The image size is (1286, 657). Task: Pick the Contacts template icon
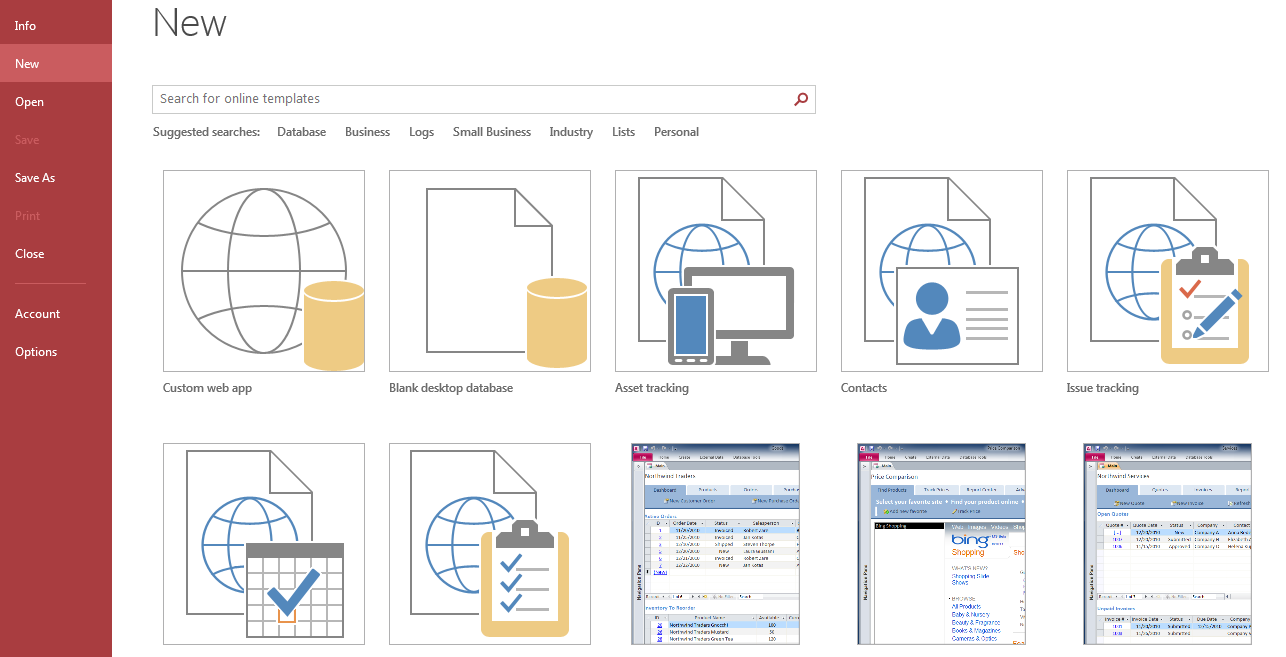point(942,271)
